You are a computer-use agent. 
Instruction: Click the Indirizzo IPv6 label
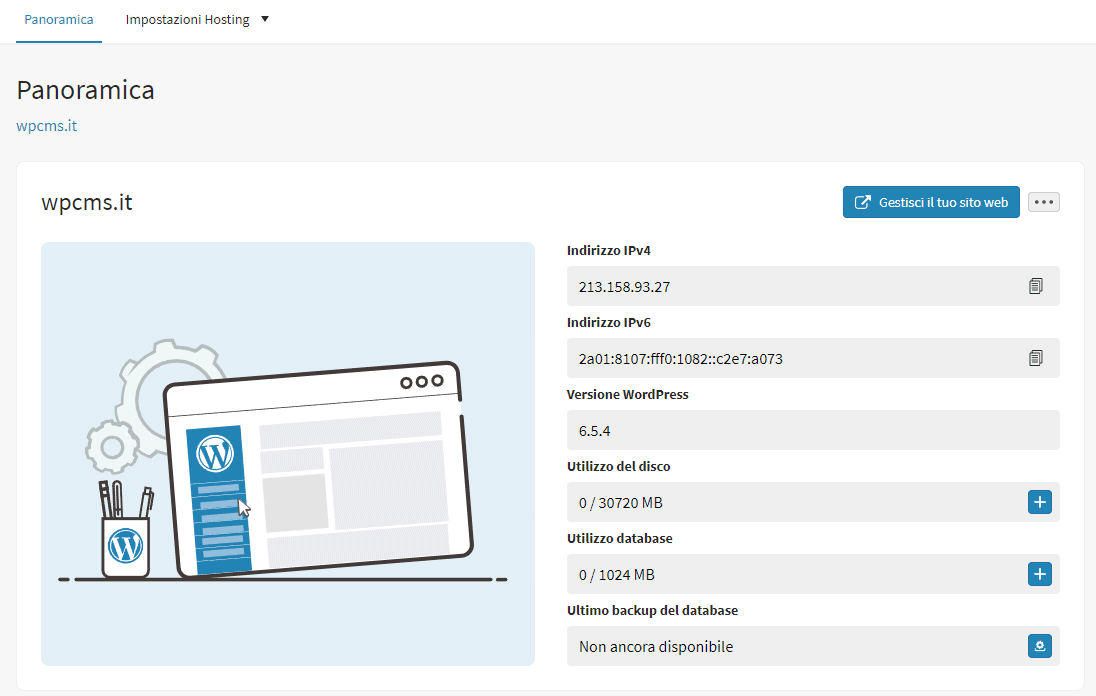(x=609, y=322)
